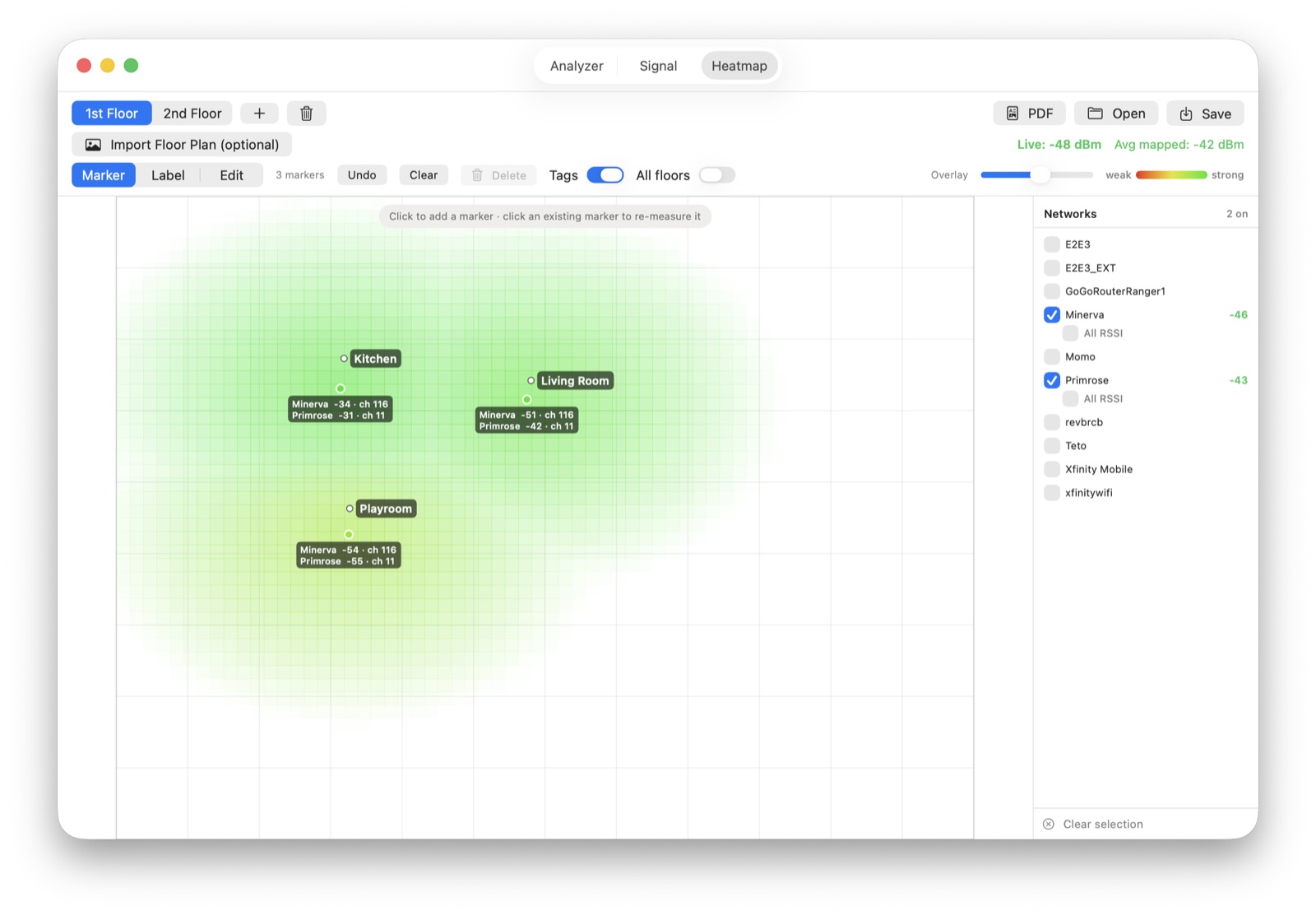The width and height of the screenshot is (1316, 915).
Task: Click the Clear selection circle-x icon
Action: 1049,824
